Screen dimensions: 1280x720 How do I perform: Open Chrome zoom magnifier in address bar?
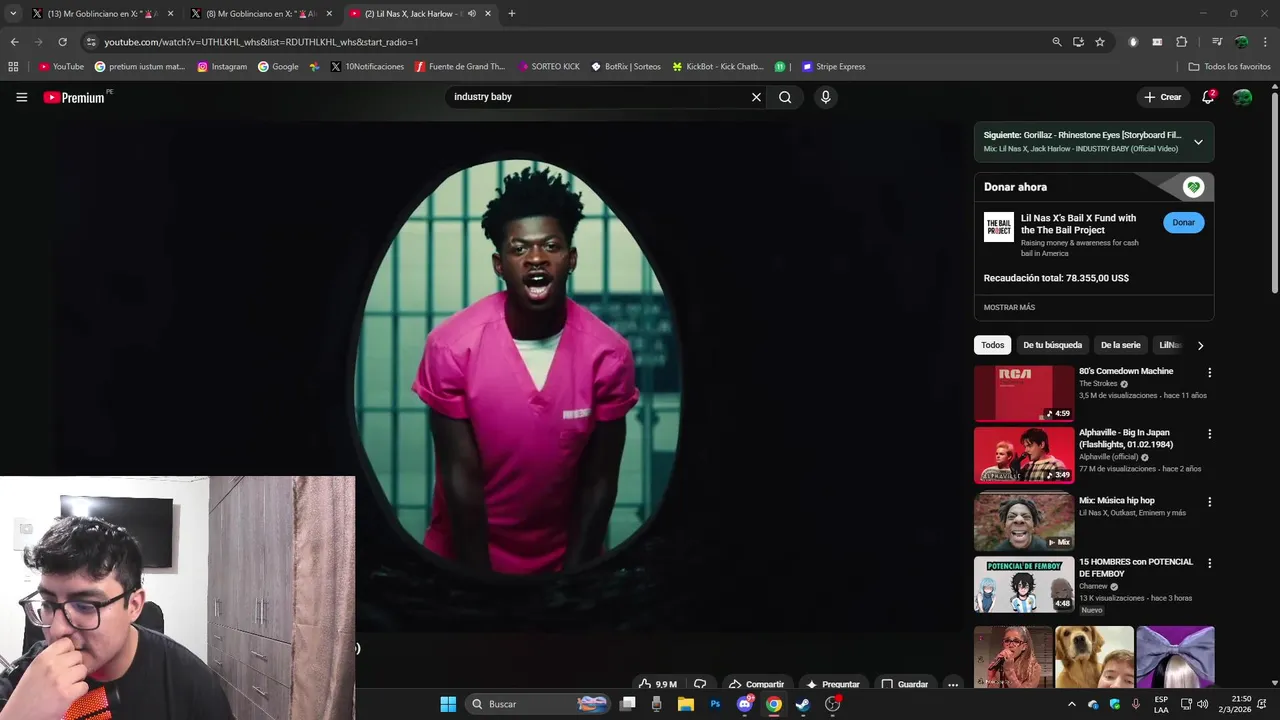[1057, 42]
